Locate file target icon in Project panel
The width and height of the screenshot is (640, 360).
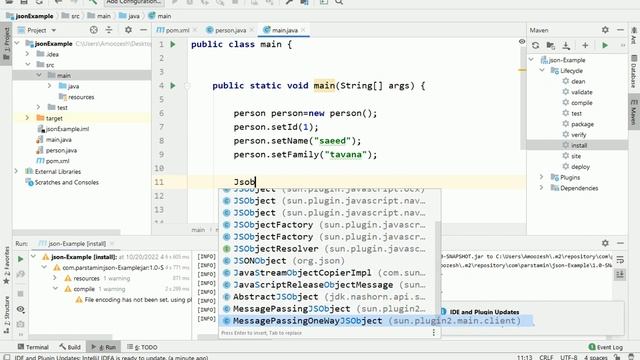click(x=93, y=30)
